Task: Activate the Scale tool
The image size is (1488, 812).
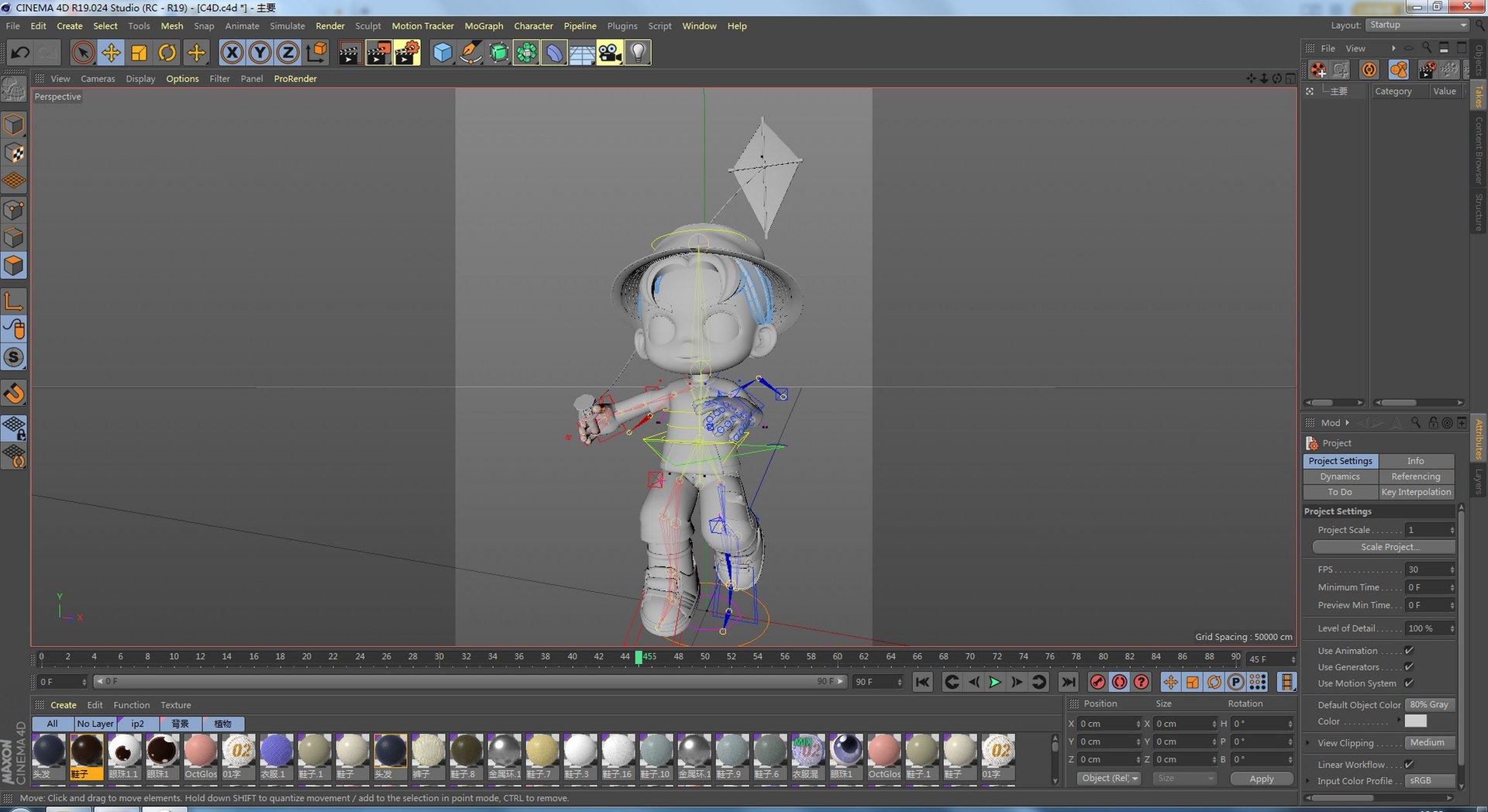Action: (x=139, y=53)
